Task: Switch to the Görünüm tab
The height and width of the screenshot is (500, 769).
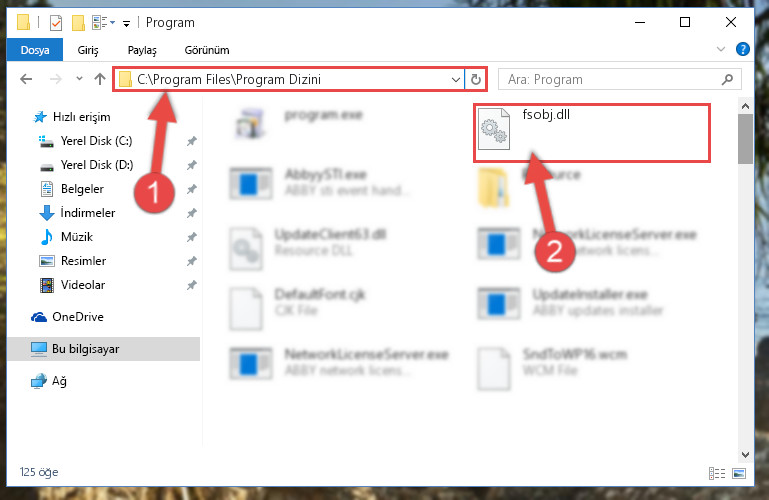Action: pyautogui.click(x=206, y=50)
